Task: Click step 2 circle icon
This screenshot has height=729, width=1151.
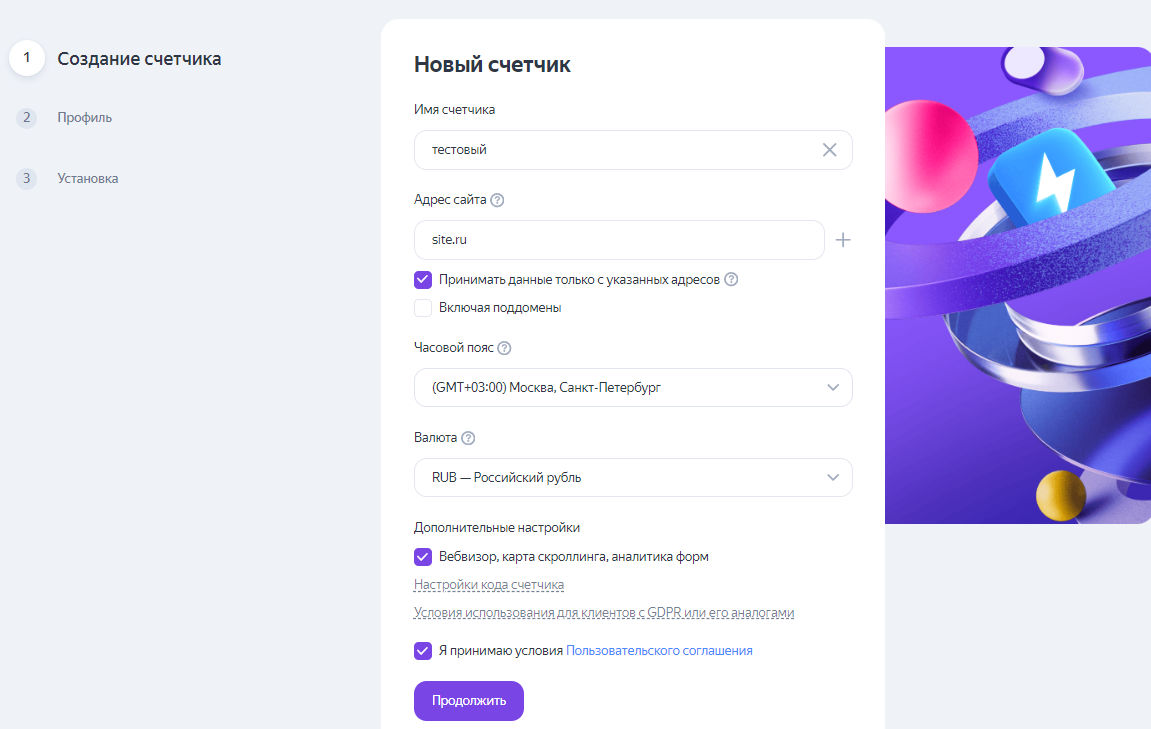Action: point(27,118)
